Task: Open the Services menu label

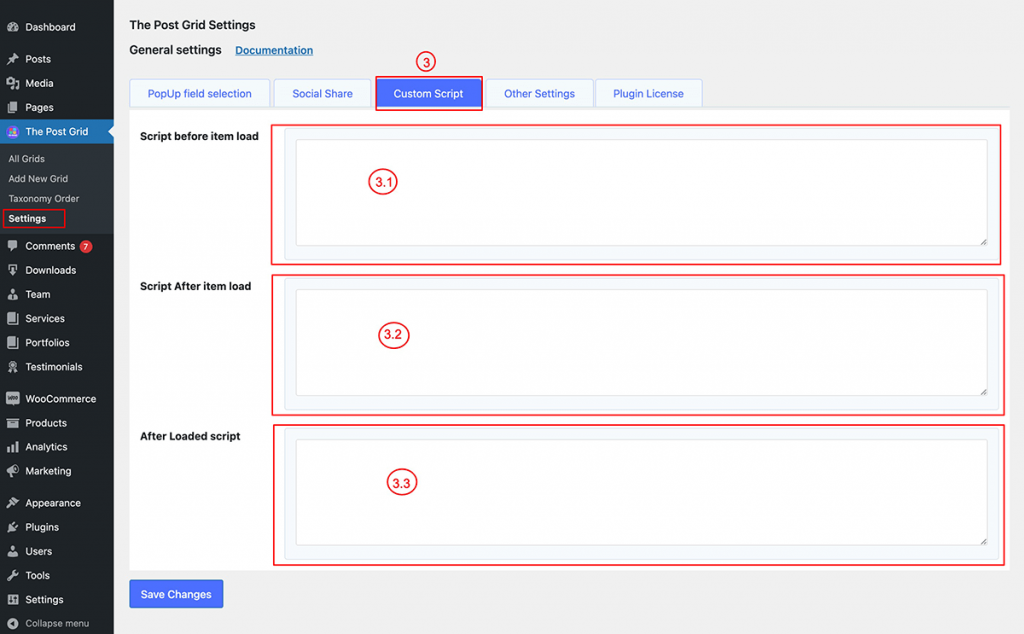Action: pyautogui.click(x=45, y=318)
